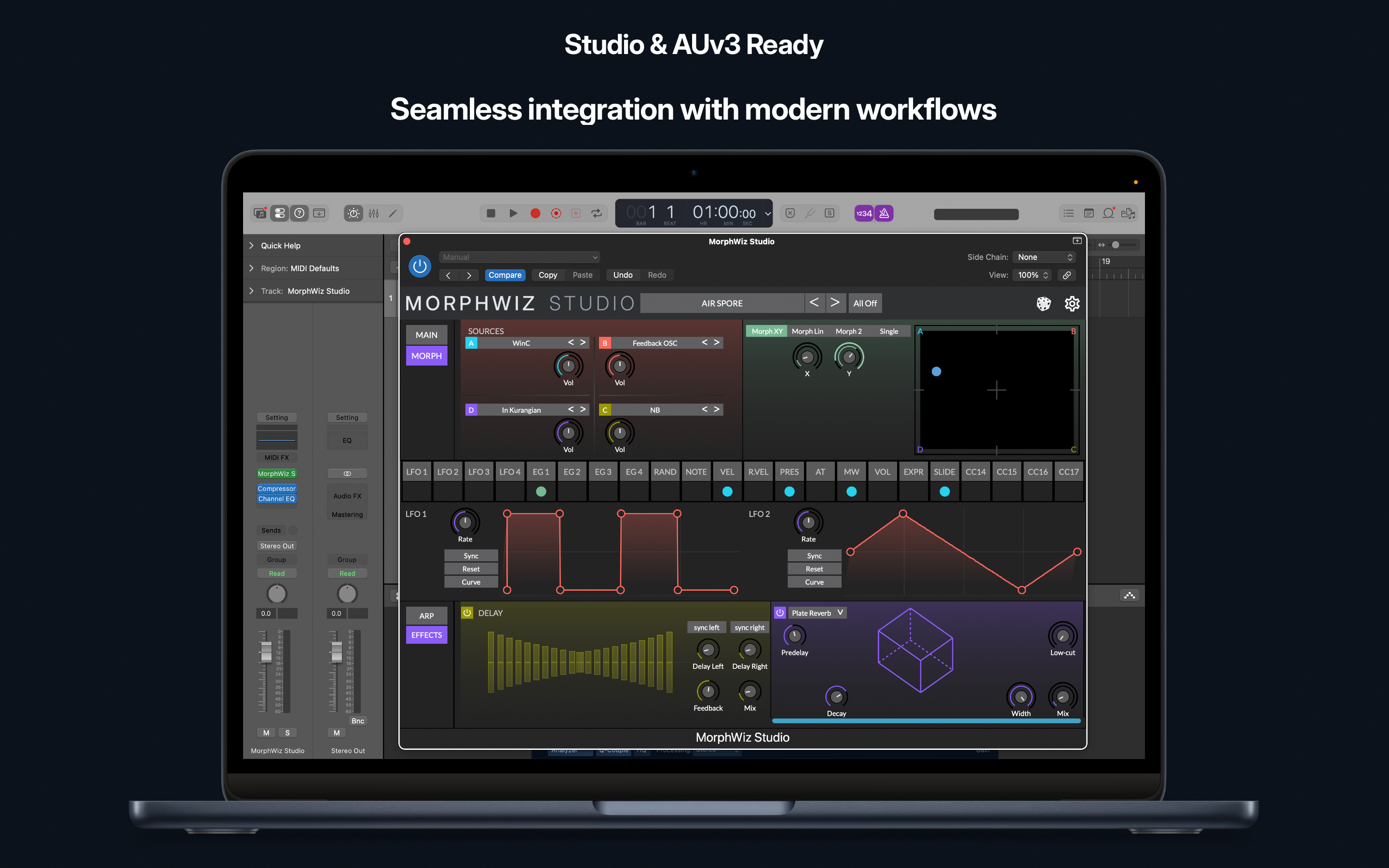This screenshot has height=868, width=1389.
Task: Select the MORPH tab
Action: [x=426, y=356]
